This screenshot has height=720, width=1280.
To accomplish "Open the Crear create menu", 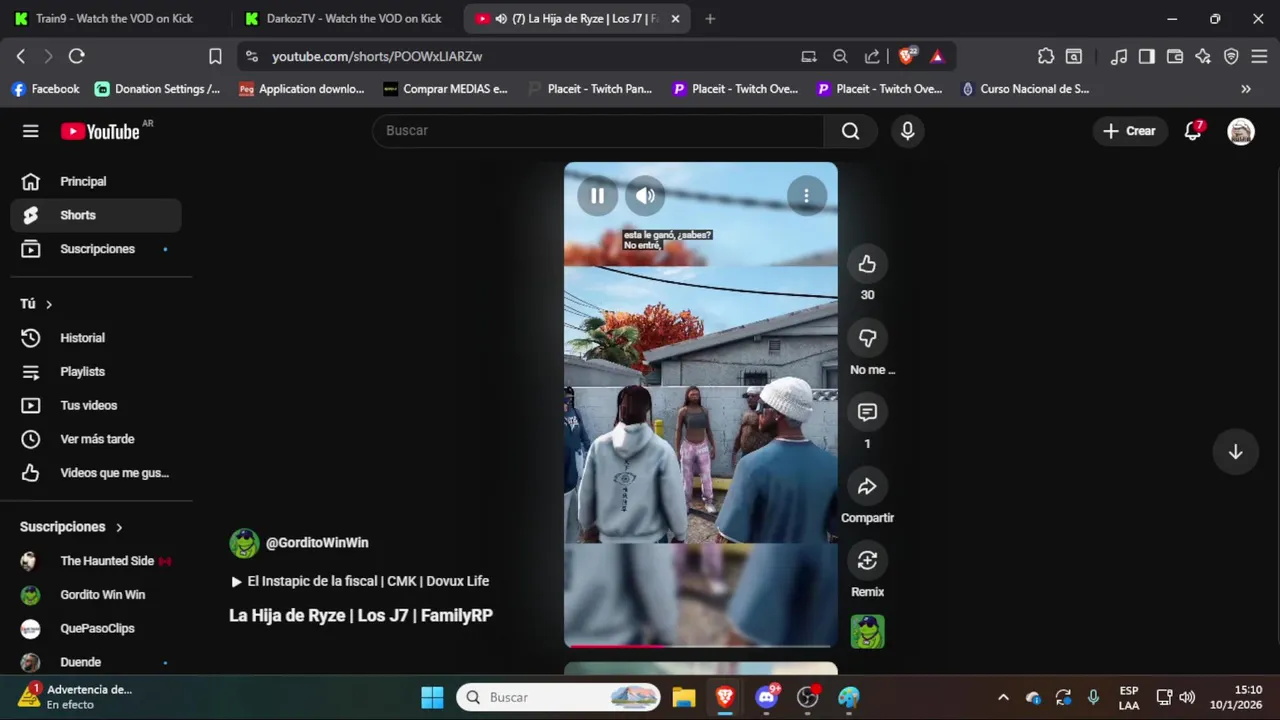I will tap(1129, 131).
